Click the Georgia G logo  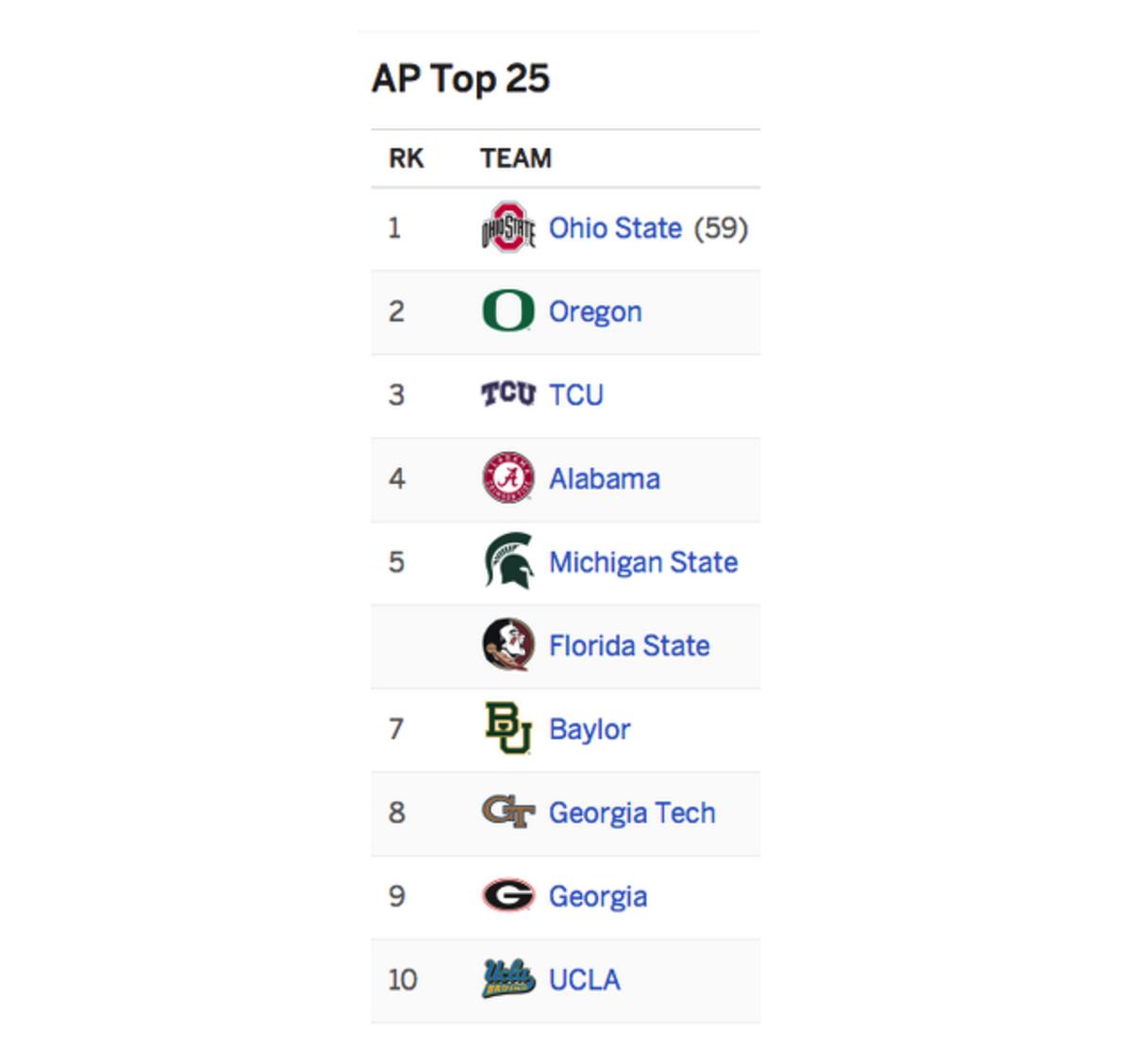[x=508, y=895]
